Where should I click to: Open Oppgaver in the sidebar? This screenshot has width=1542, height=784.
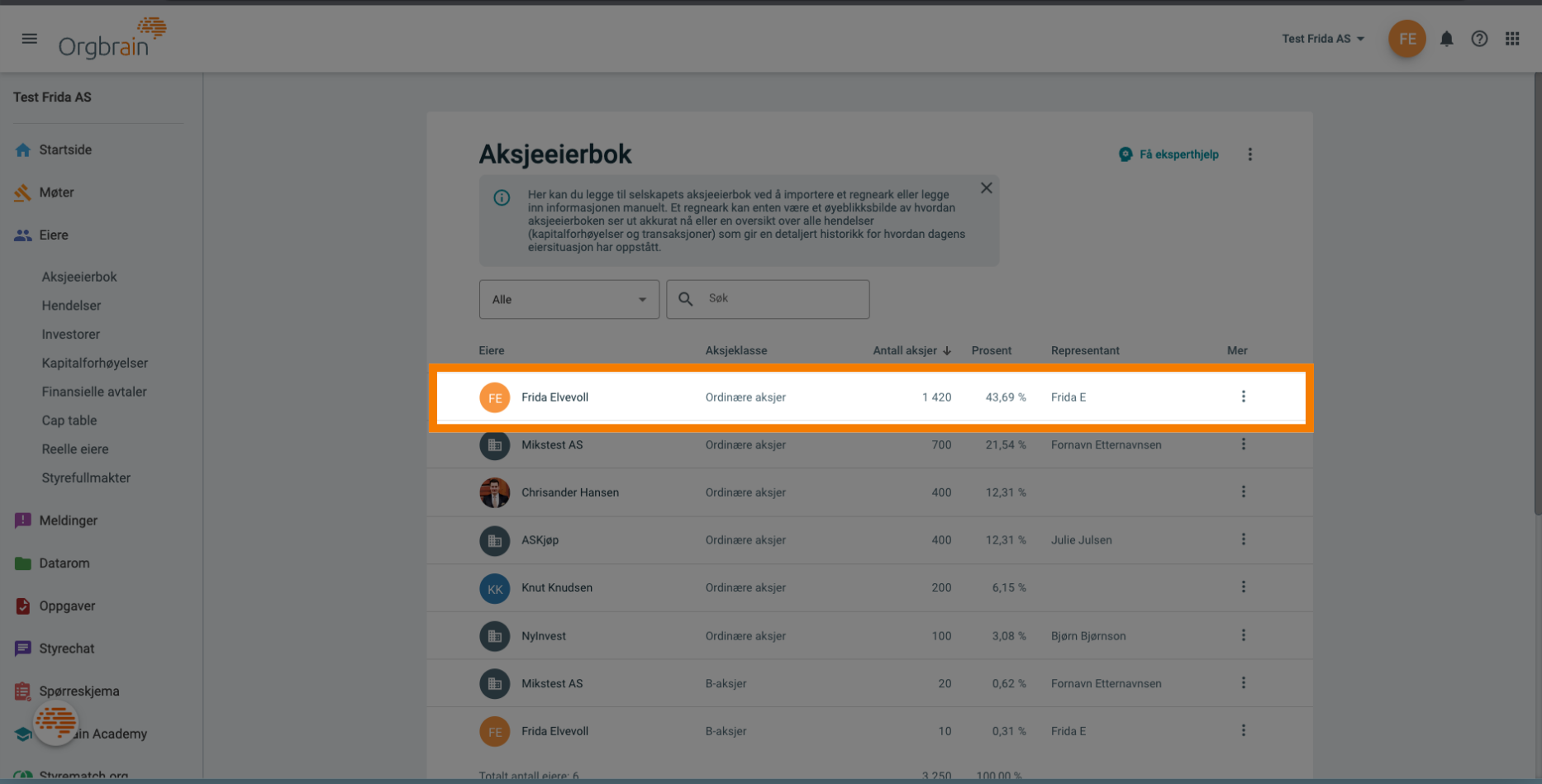click(67, 606)
